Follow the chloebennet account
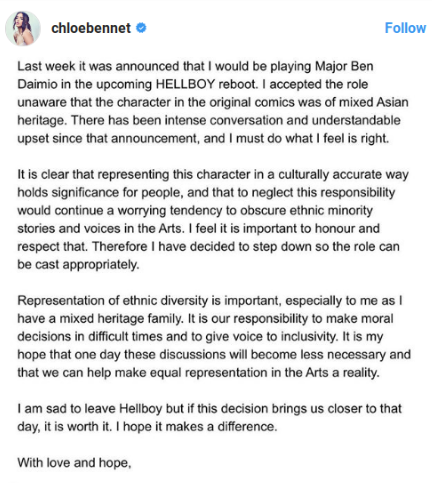Screen dimensions: 432x483 (x=405, y=28)
